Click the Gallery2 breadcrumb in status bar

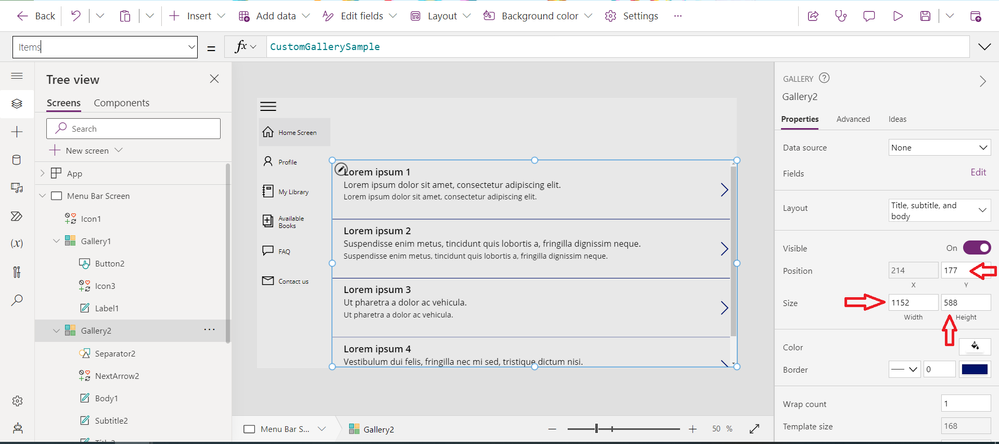click(372, 429)
